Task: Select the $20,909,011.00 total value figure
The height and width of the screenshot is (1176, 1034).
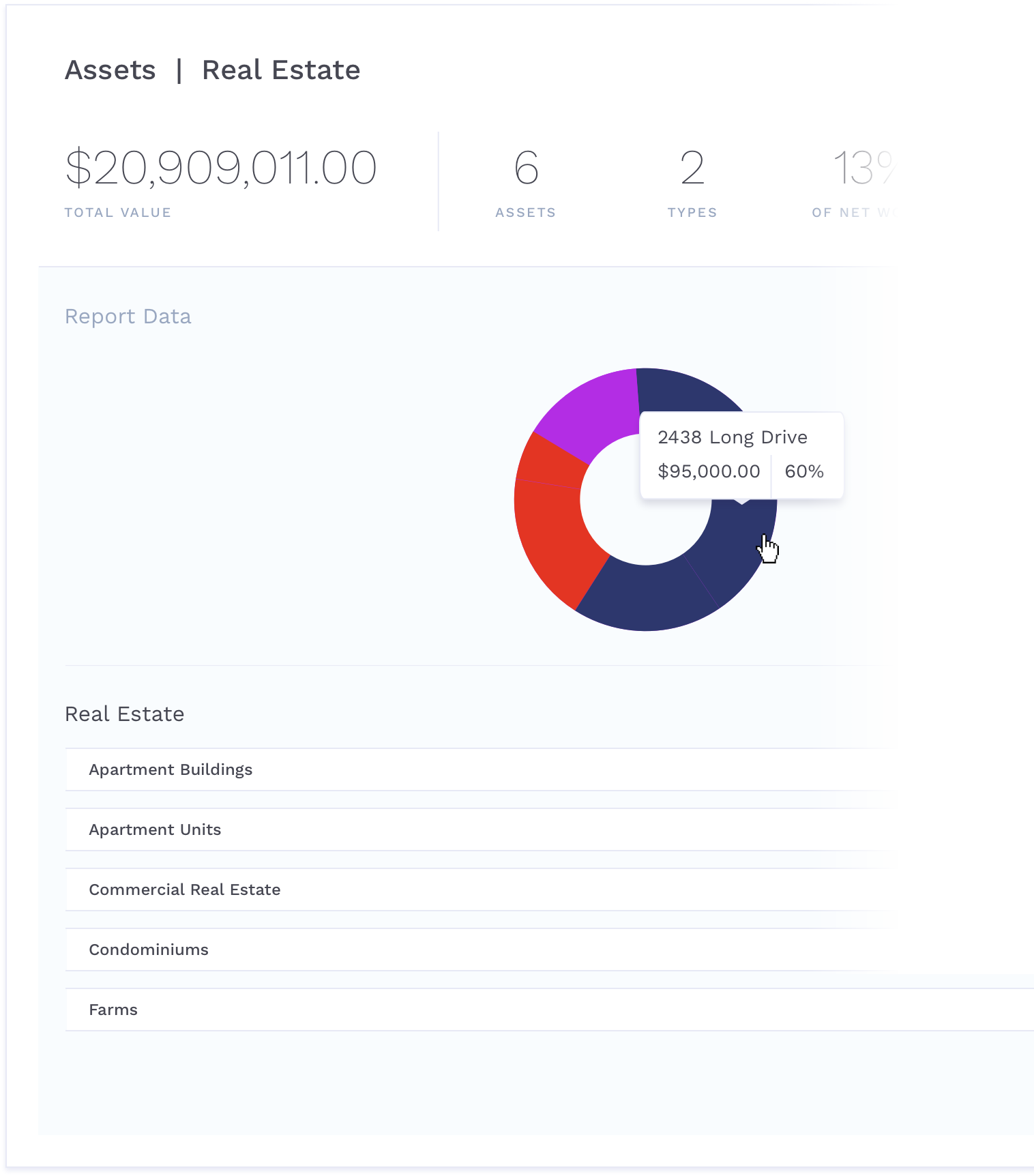Action: (x=221, y=168)
